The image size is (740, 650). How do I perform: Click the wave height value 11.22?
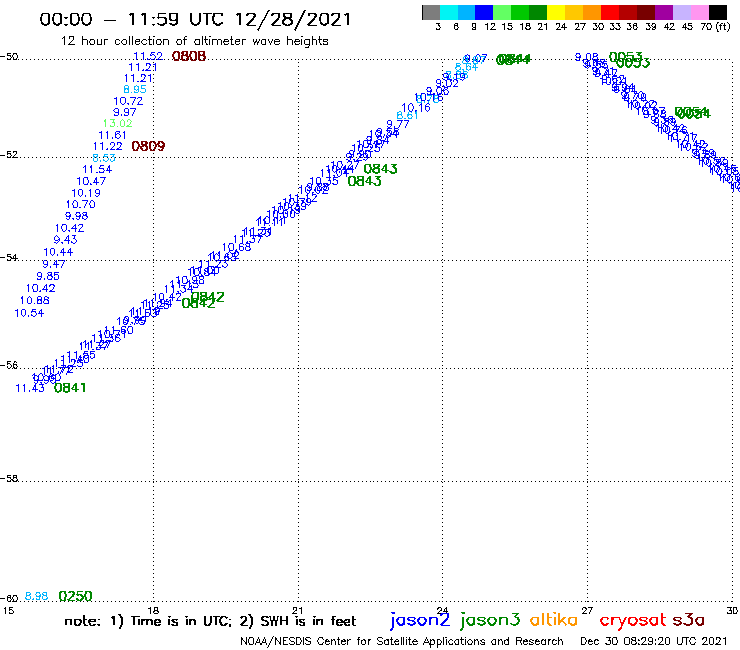tap(108, 146)
